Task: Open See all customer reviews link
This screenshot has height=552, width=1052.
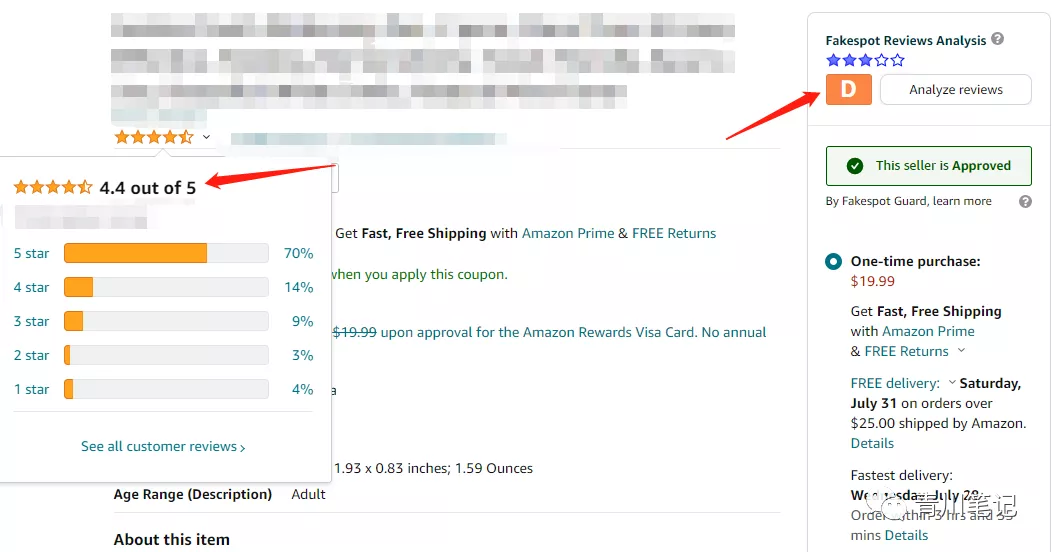Action: click(163, 447)
